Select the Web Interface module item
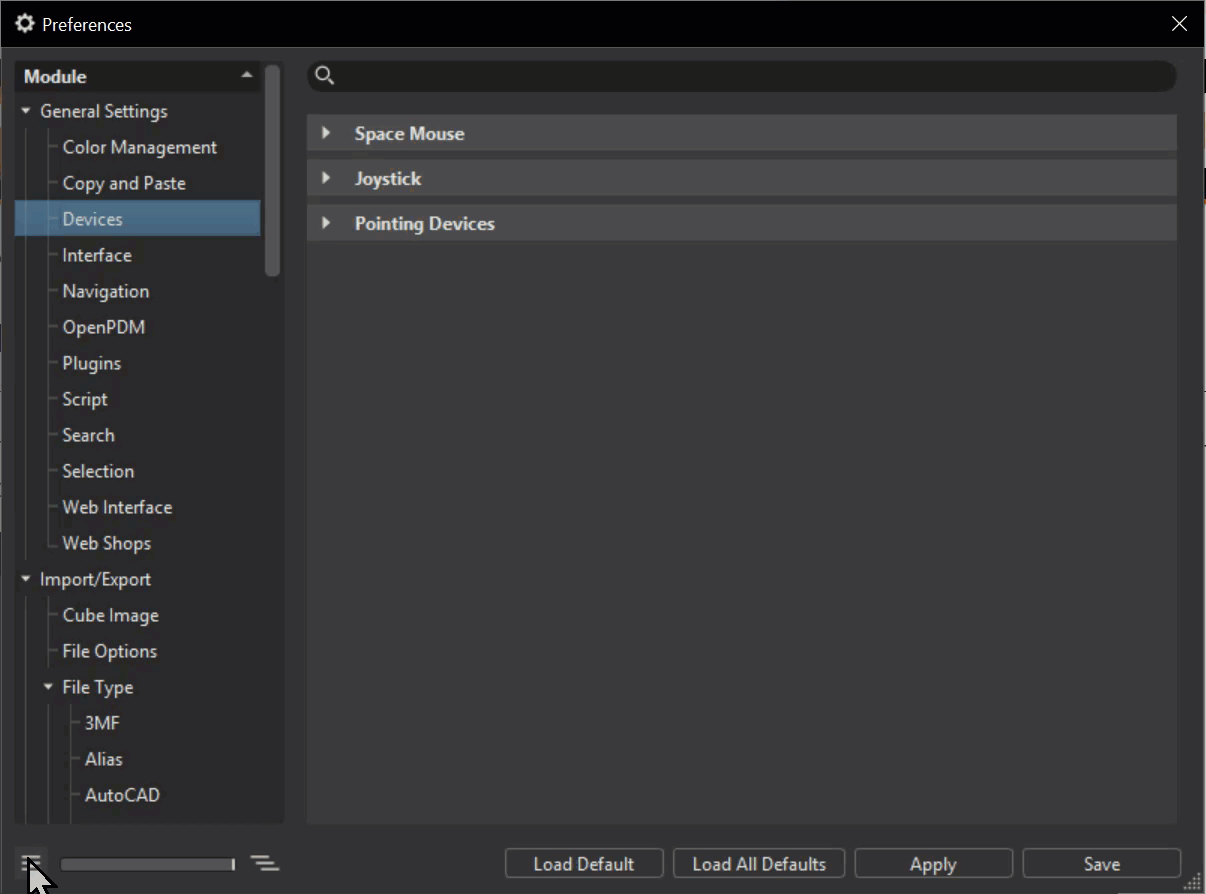The height and width of the screenshot is (894, 1206). pos(117,507)
